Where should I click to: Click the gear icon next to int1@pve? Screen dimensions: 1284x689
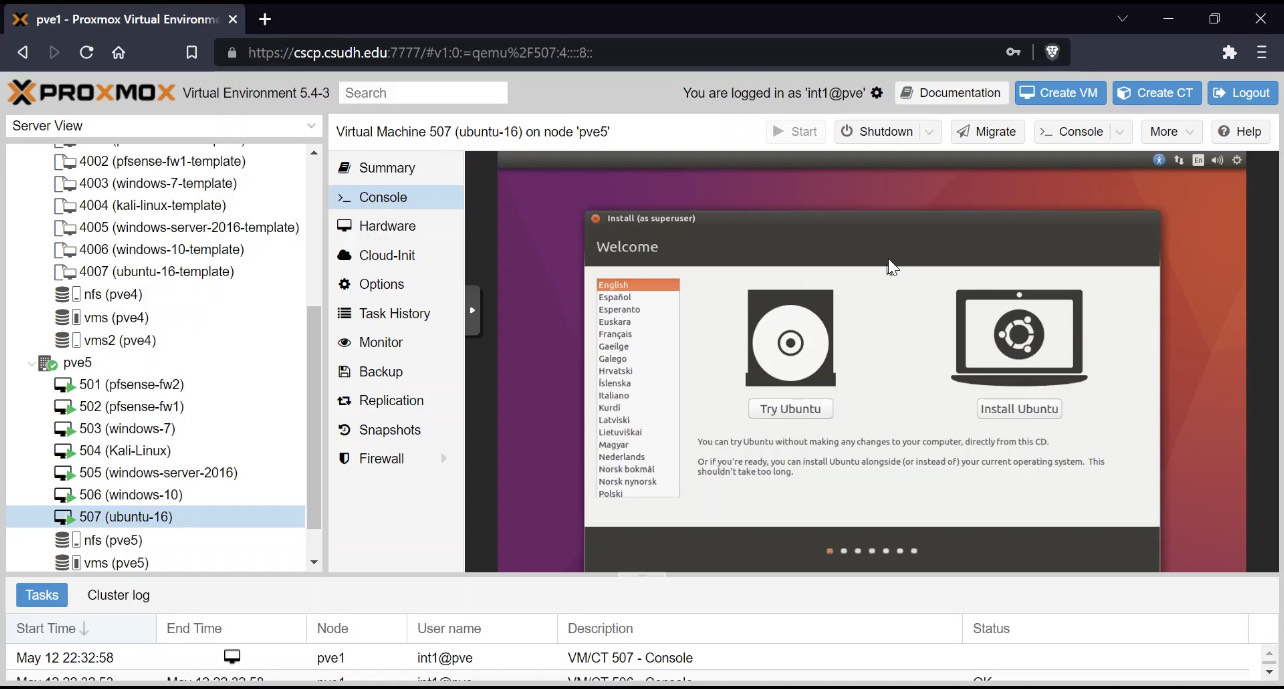click(x=877, y=93)
